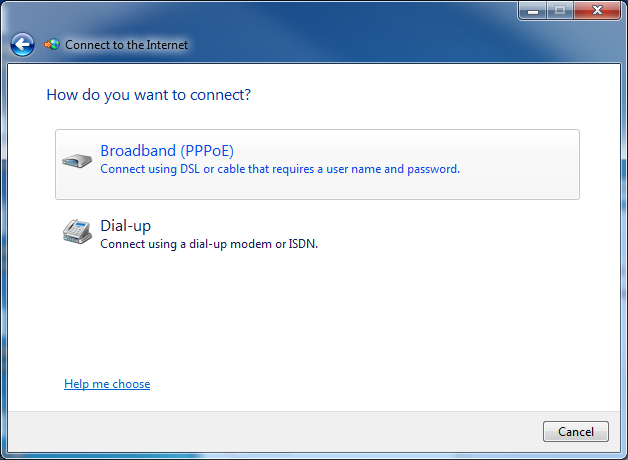
Task: Choose the Dial-up heading
Action: (x=125, y=226)
